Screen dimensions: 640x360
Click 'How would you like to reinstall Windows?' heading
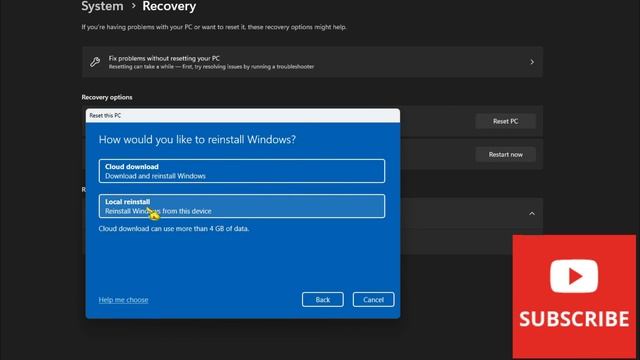click(197, 140)
